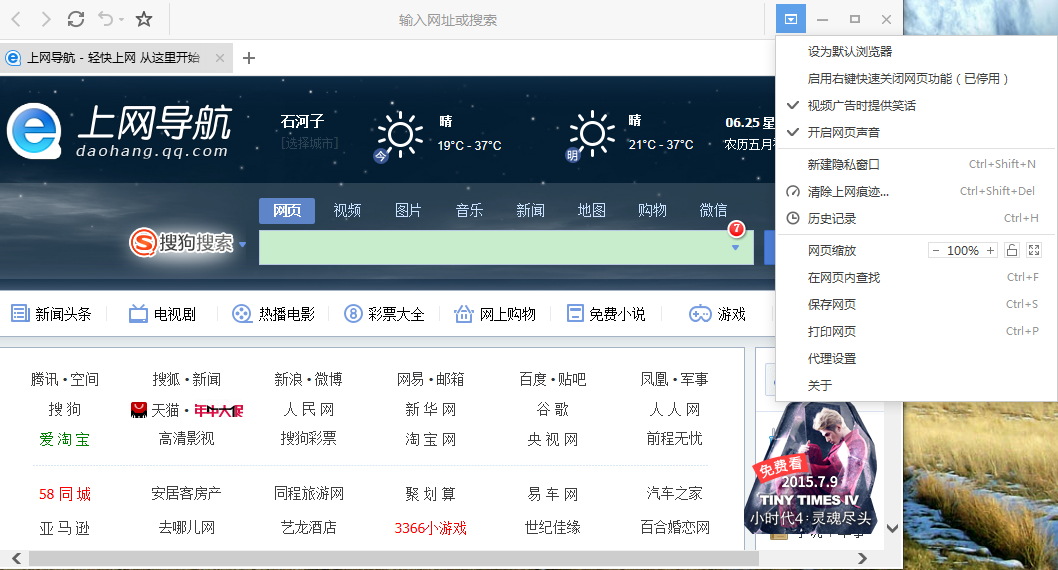Expand the search engine selector arrow
Screen dimensions: 1058x570
[x=243, y=245]
